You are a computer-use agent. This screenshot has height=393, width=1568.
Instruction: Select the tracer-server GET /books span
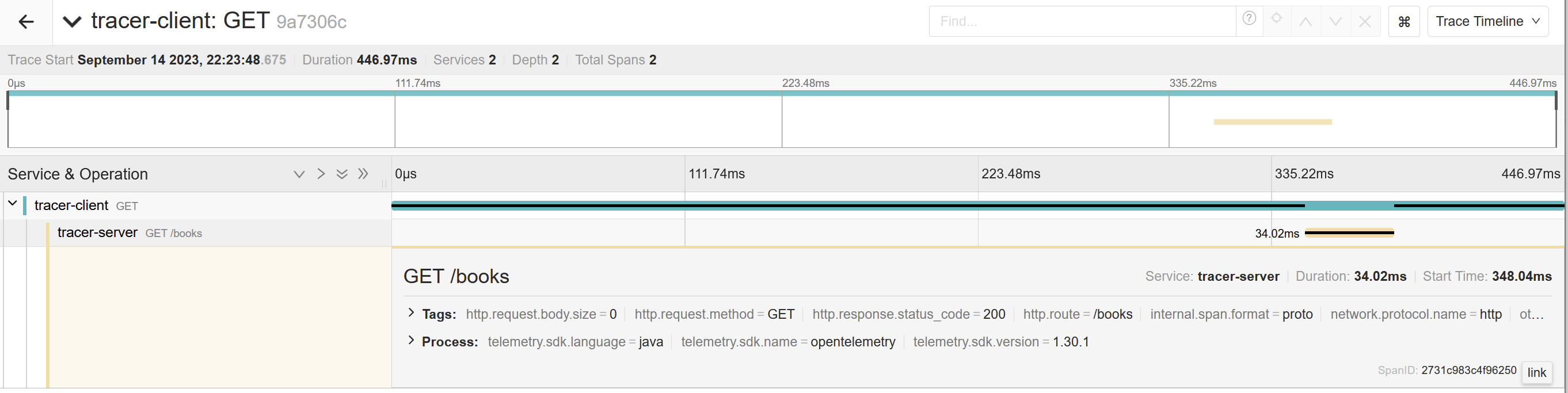[x=129, y=233]
